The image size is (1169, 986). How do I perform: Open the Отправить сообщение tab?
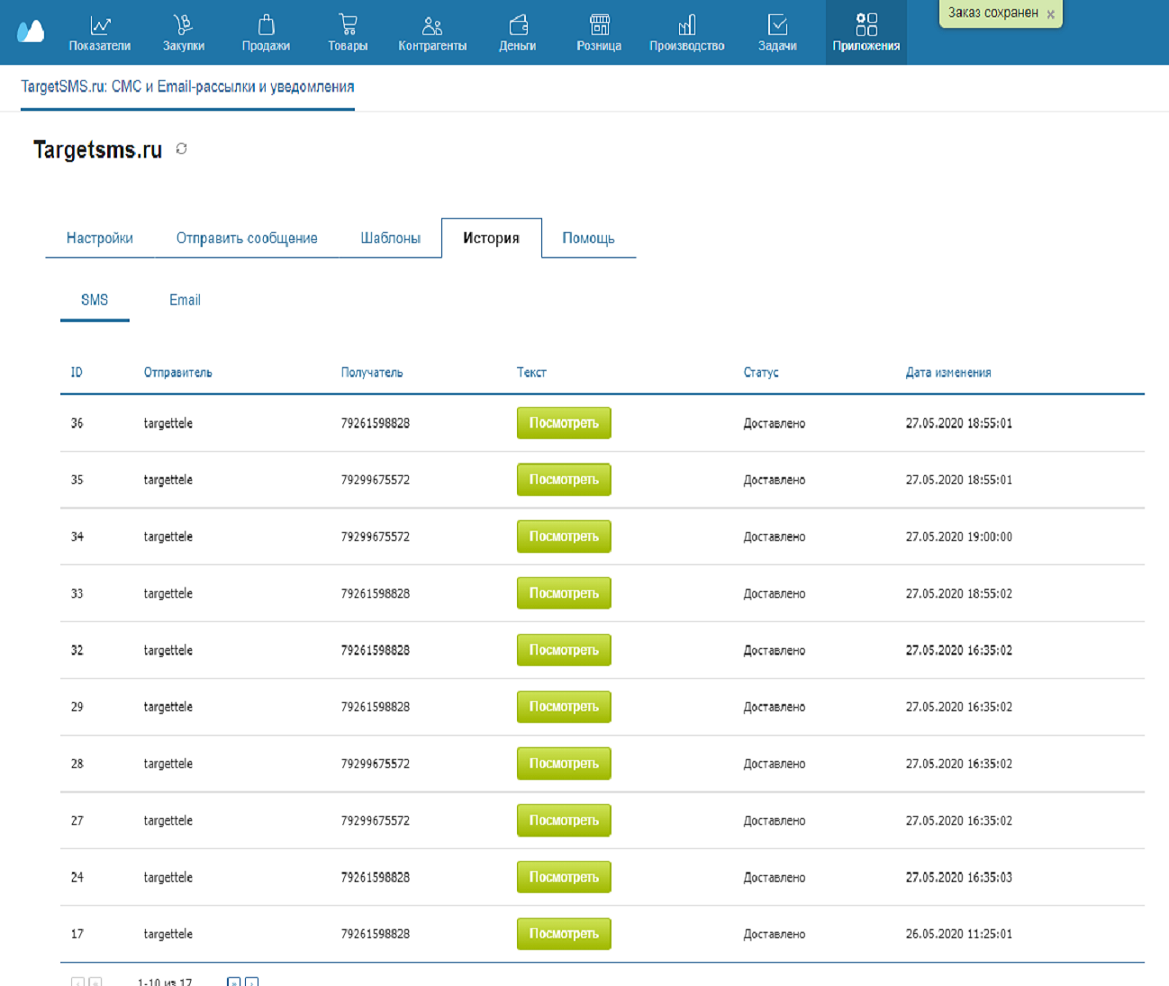coord(247,238)
